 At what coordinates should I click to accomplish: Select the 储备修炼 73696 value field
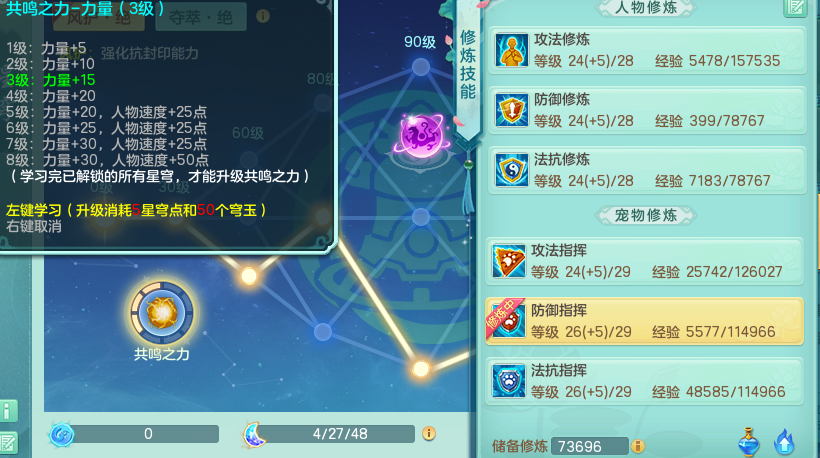590,446
